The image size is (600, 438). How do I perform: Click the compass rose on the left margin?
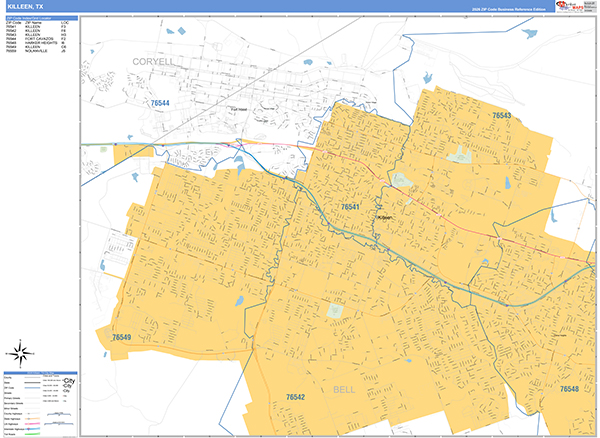click(x=21, y=353)
